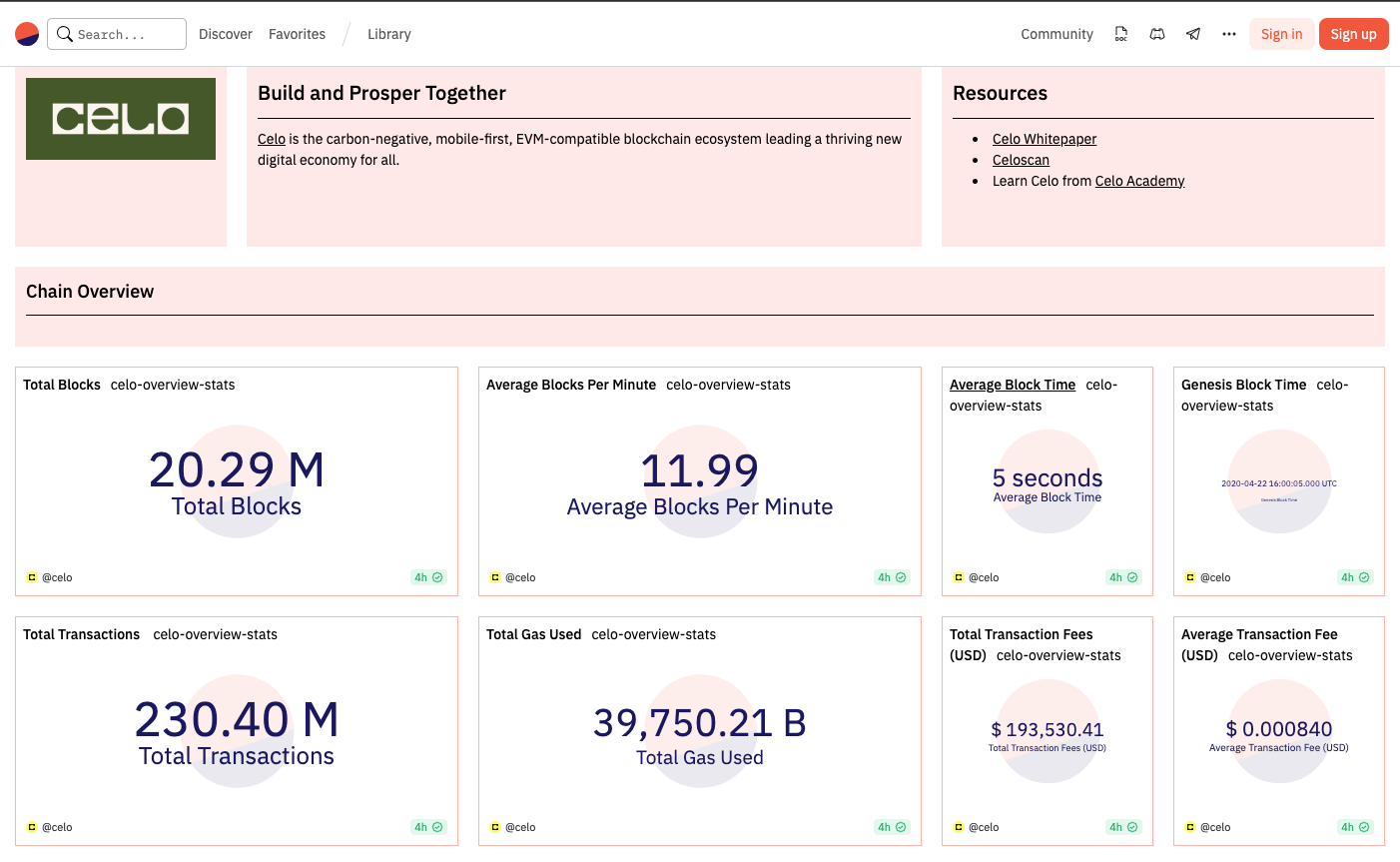Open the Average Block Time title link
Viewport: 1400px width, 862px height.
pos(1012,385)
